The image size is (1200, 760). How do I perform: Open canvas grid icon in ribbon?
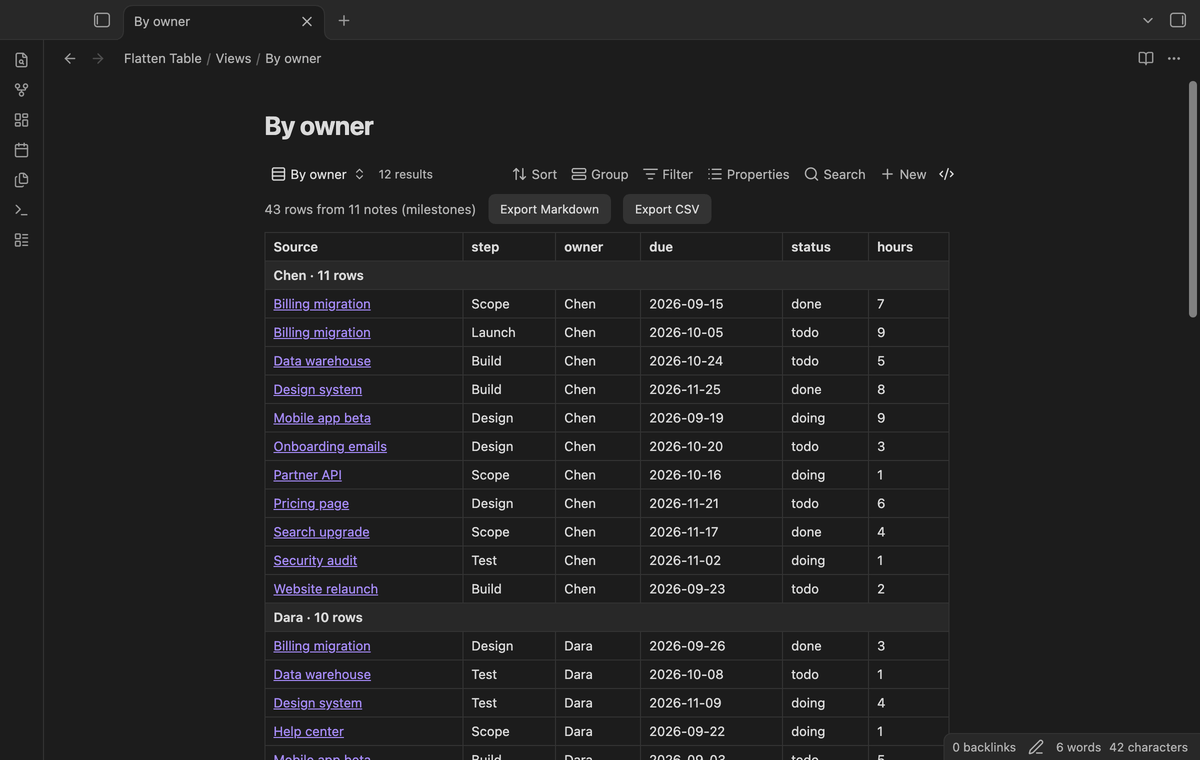(21, 120)
